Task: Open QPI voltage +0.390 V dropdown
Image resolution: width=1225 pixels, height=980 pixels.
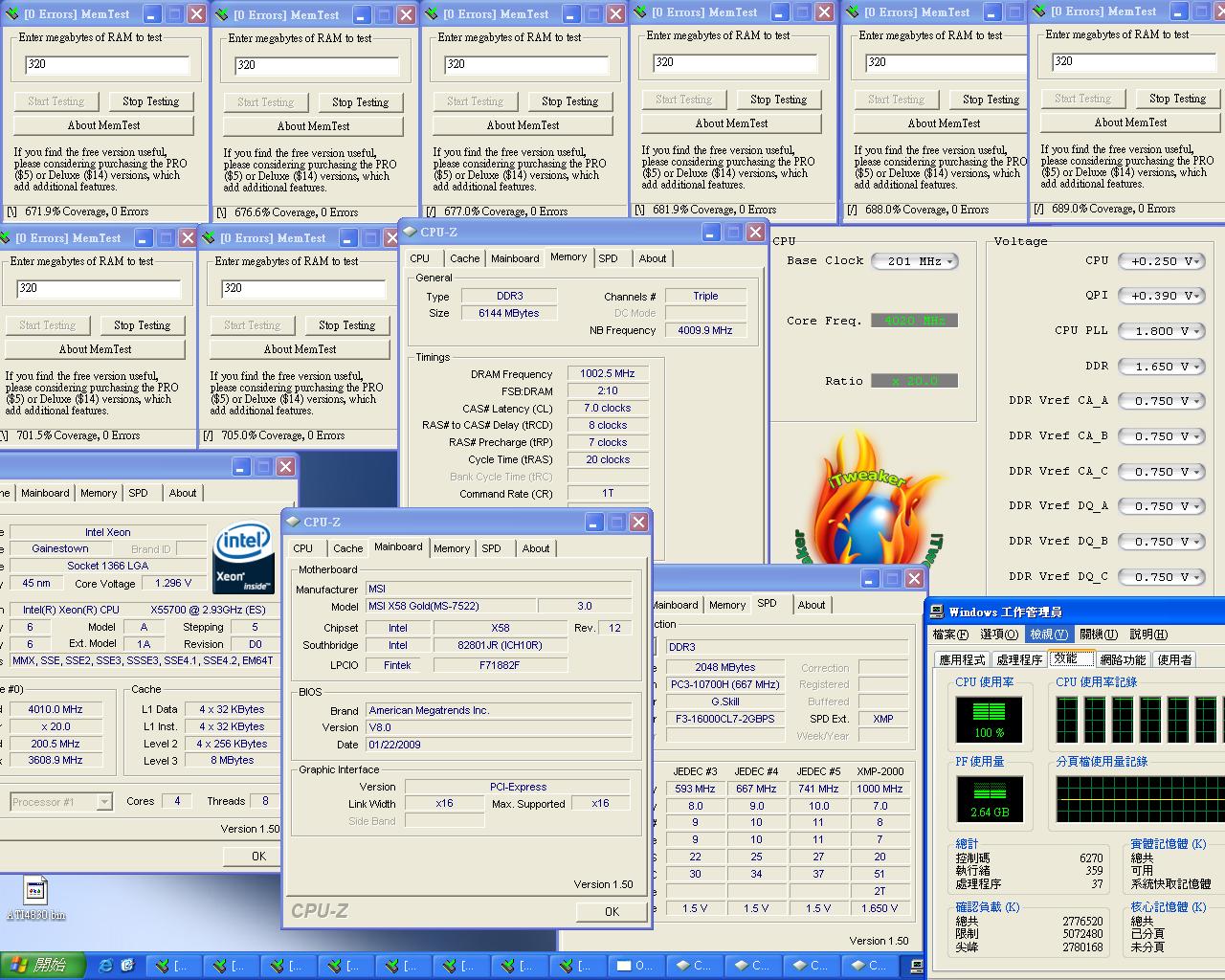Action: pos(1161,296)
